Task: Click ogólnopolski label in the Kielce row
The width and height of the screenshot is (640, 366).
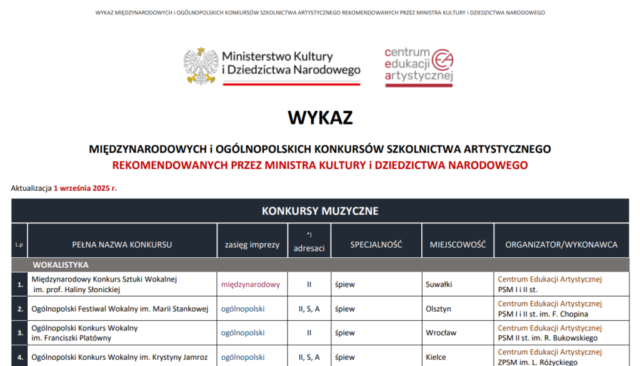Action: coord(243,357)
